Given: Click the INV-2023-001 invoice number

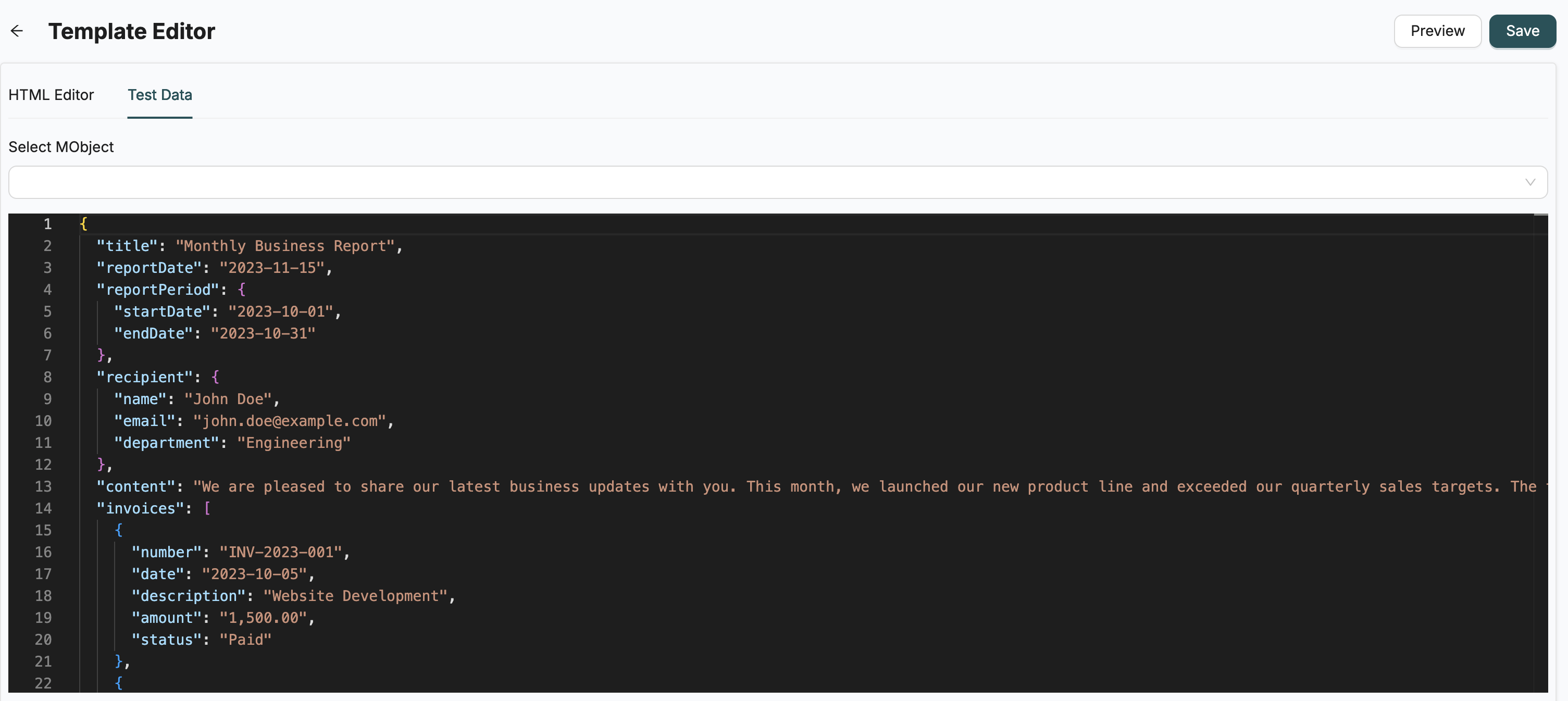Looking at the screenshot, I should point(283,552).
